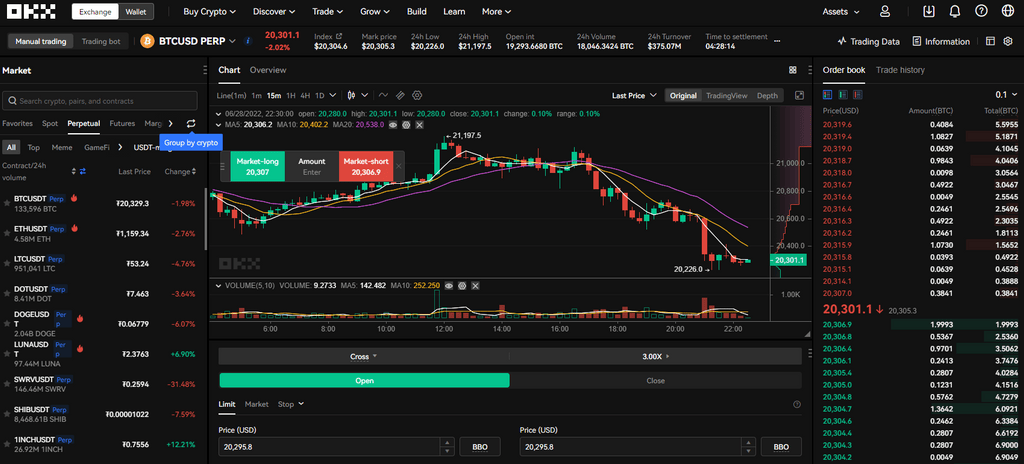Click the Group by crypto swap icon
Viewport: 1024px width, 464px height.
(191, 123)
